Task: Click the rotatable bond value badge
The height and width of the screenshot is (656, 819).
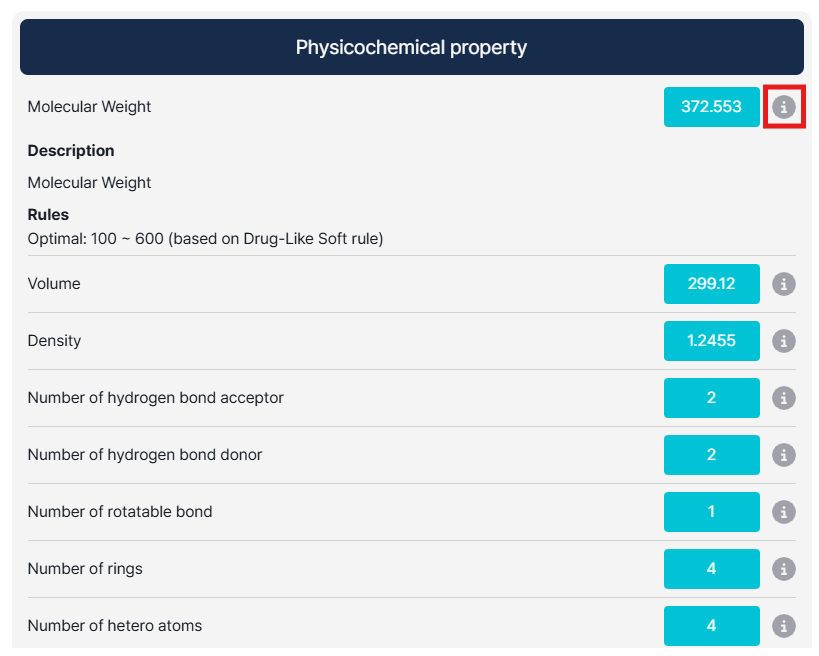Action: click(x=711, y=512)
